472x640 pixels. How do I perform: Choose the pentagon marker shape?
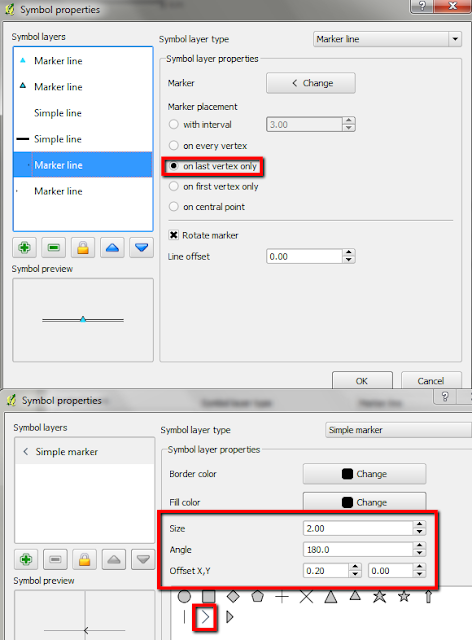(257, 597)
